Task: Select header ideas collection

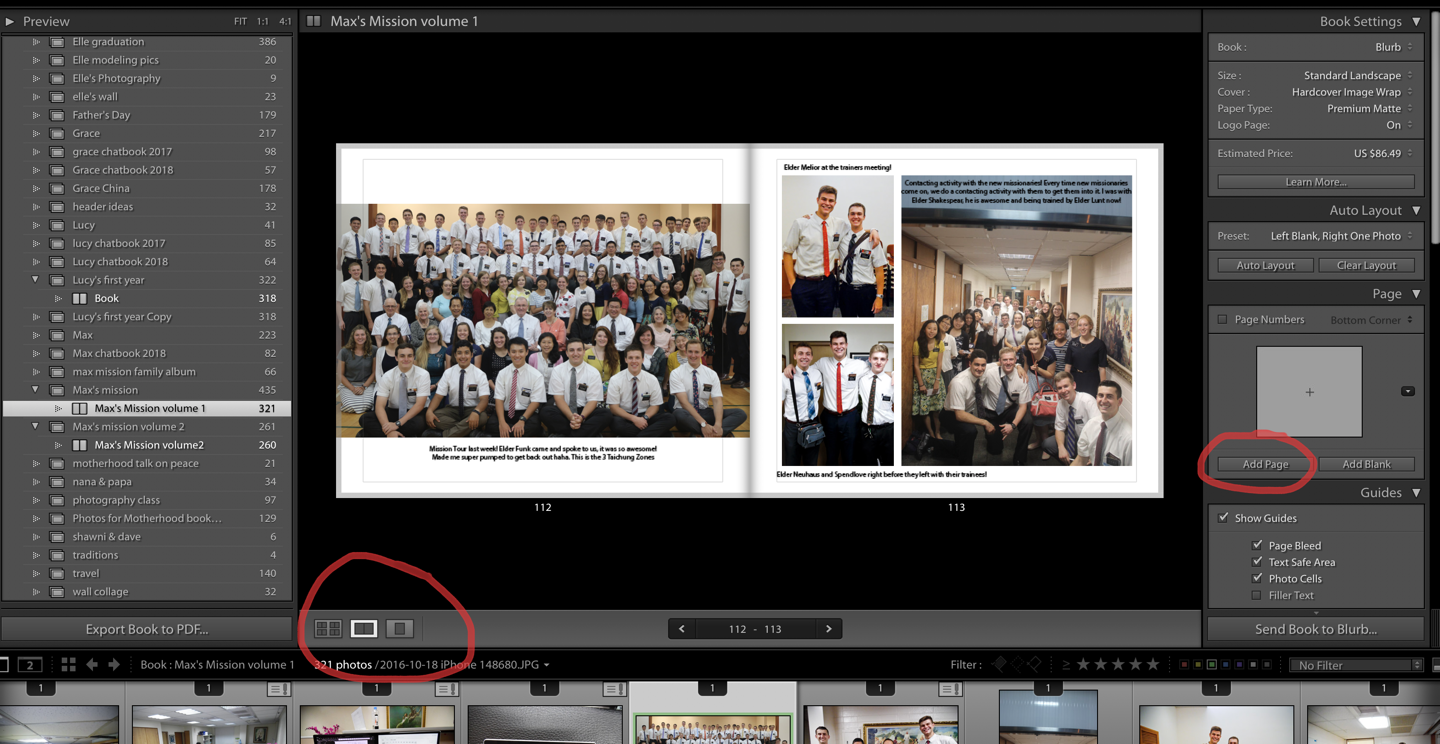Action: [147, 207]
